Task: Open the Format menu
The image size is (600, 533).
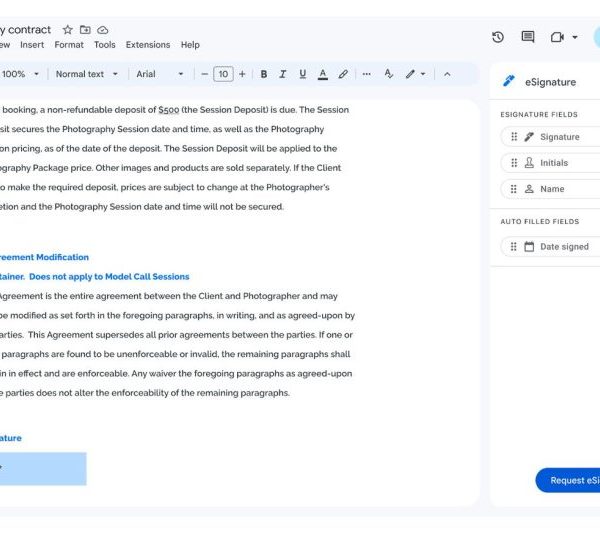Action: point(69,45)
